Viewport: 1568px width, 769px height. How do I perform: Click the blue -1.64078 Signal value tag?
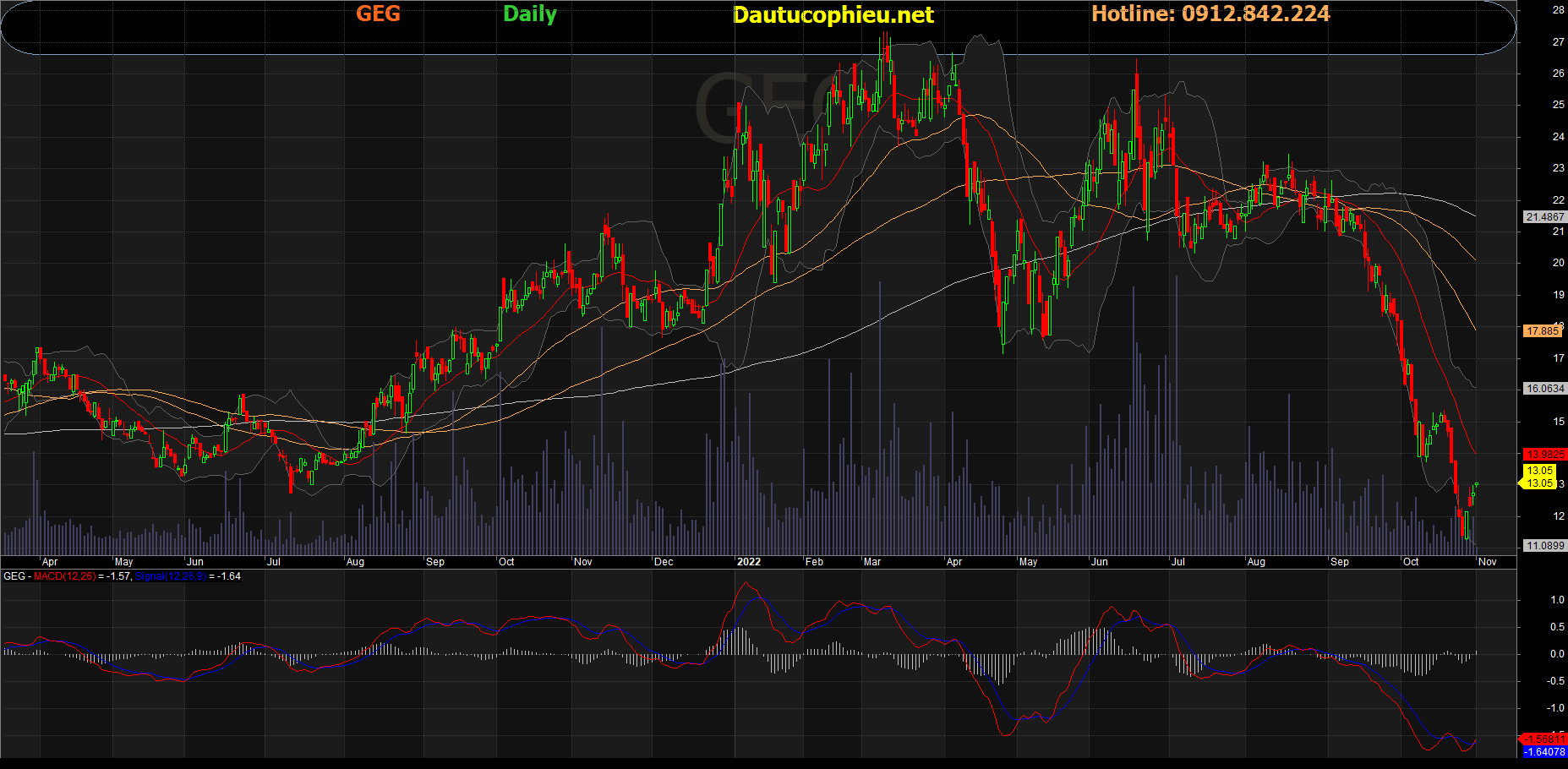point(1544,752)
